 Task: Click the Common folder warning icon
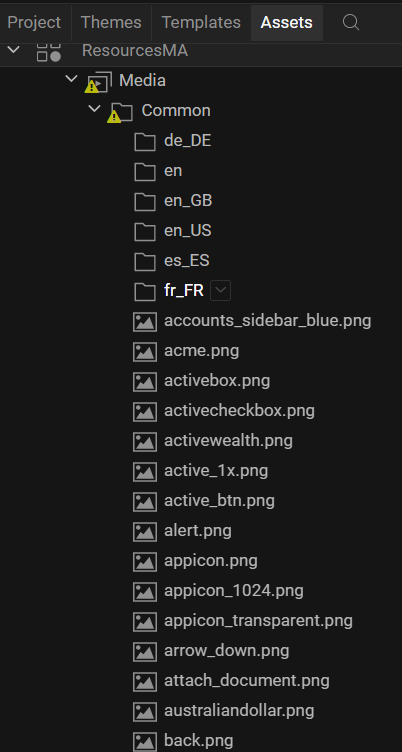tap(114, 117)
